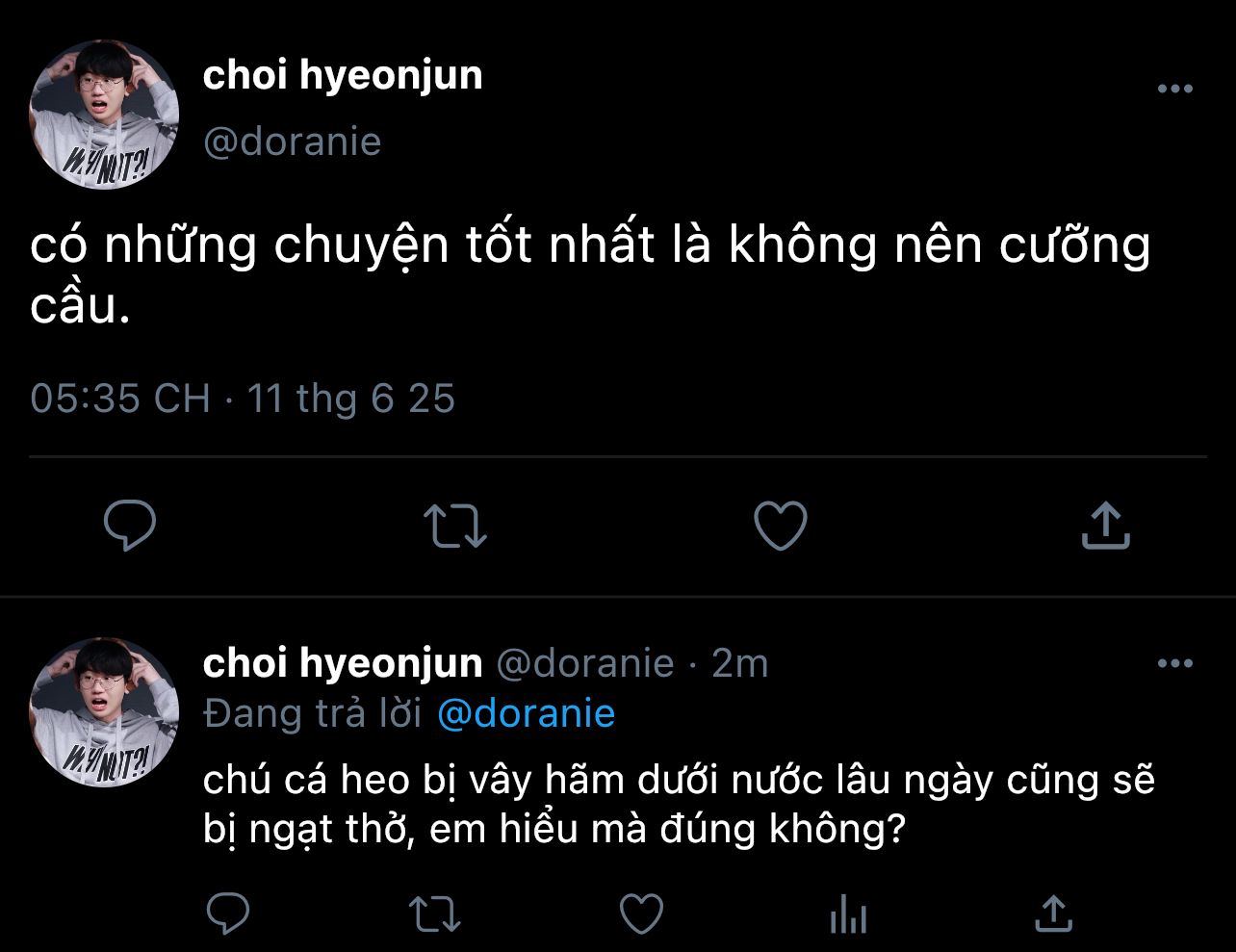Click the reply icon under the main tweet
This screenshot has width=1236, height=952.
[130, 525]
